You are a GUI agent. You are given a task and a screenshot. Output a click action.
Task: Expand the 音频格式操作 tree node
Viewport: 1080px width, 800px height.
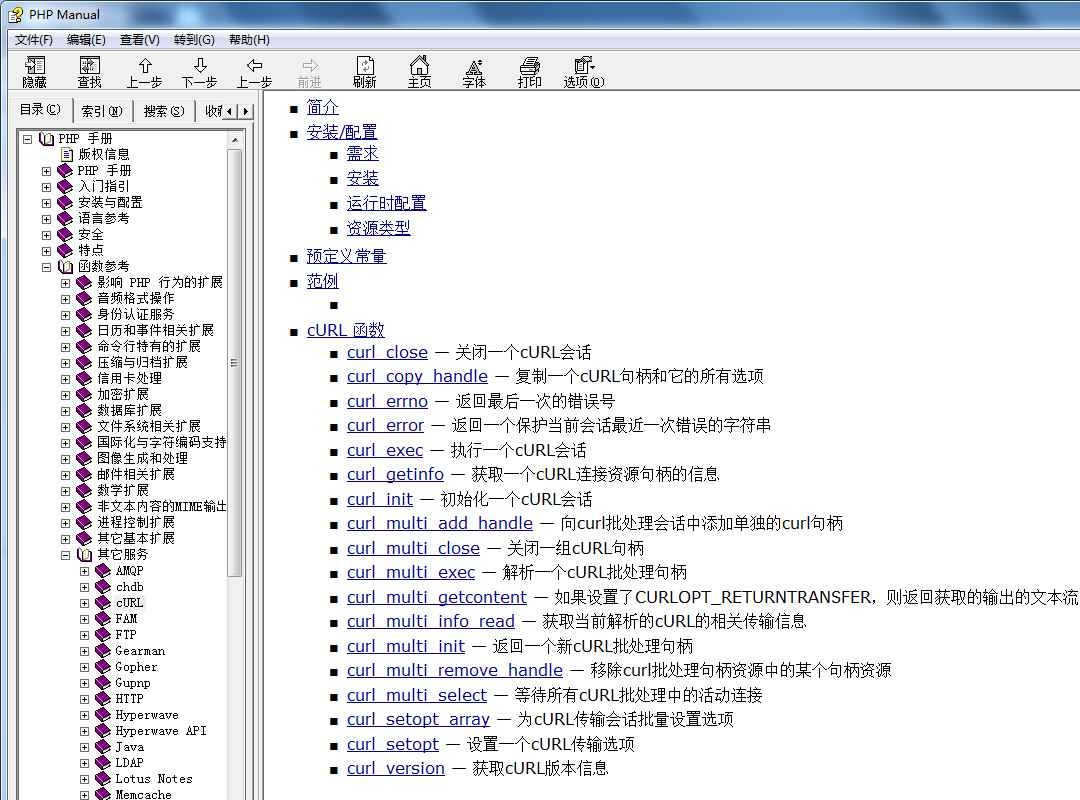[65, 299]
